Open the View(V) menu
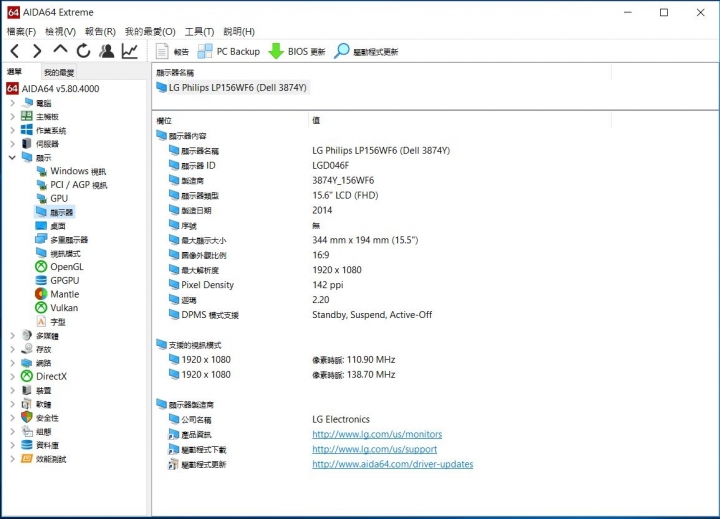This screenshot has width=720, height=519. pos(60,32)
